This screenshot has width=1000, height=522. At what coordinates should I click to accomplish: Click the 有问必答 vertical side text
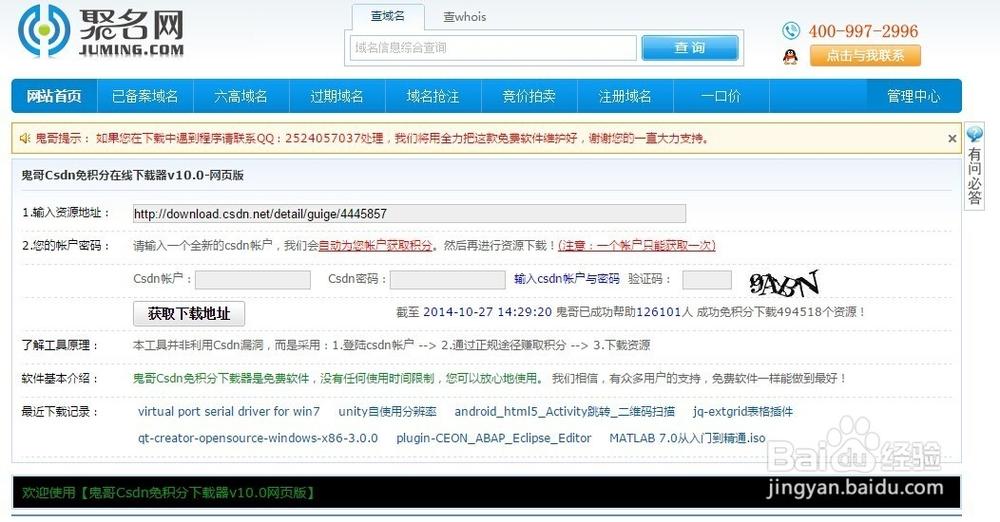tap(974, 175)
